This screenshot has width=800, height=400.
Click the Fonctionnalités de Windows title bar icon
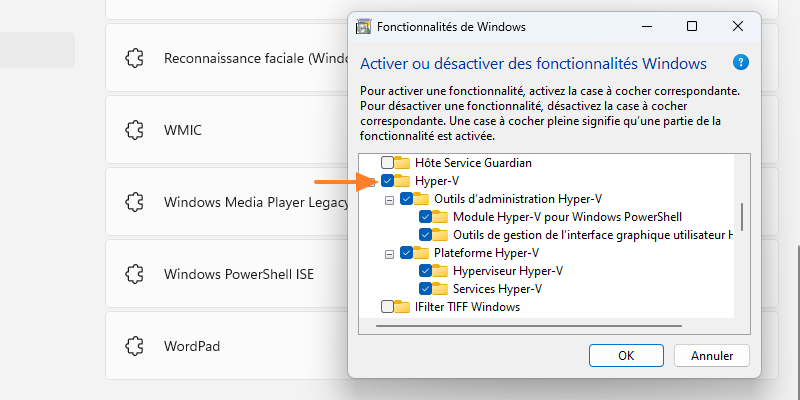pyautogui.click(x=362, y=27)
